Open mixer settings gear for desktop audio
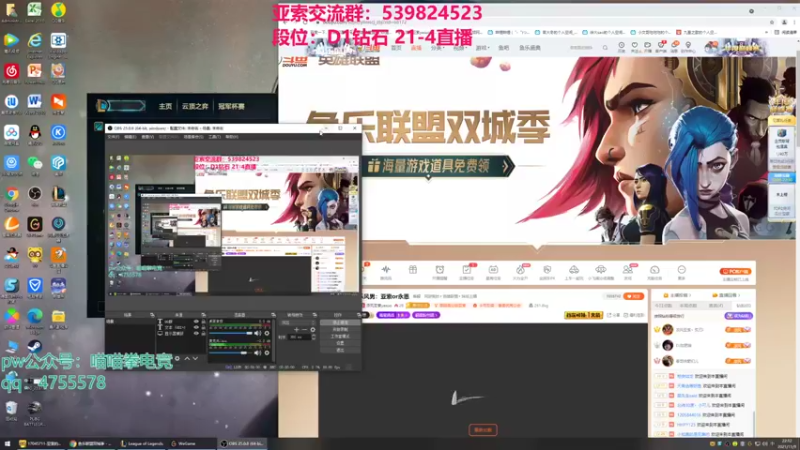Image resolution: width=800 pixels, height=450 pixels. click(x=267, y=333)
